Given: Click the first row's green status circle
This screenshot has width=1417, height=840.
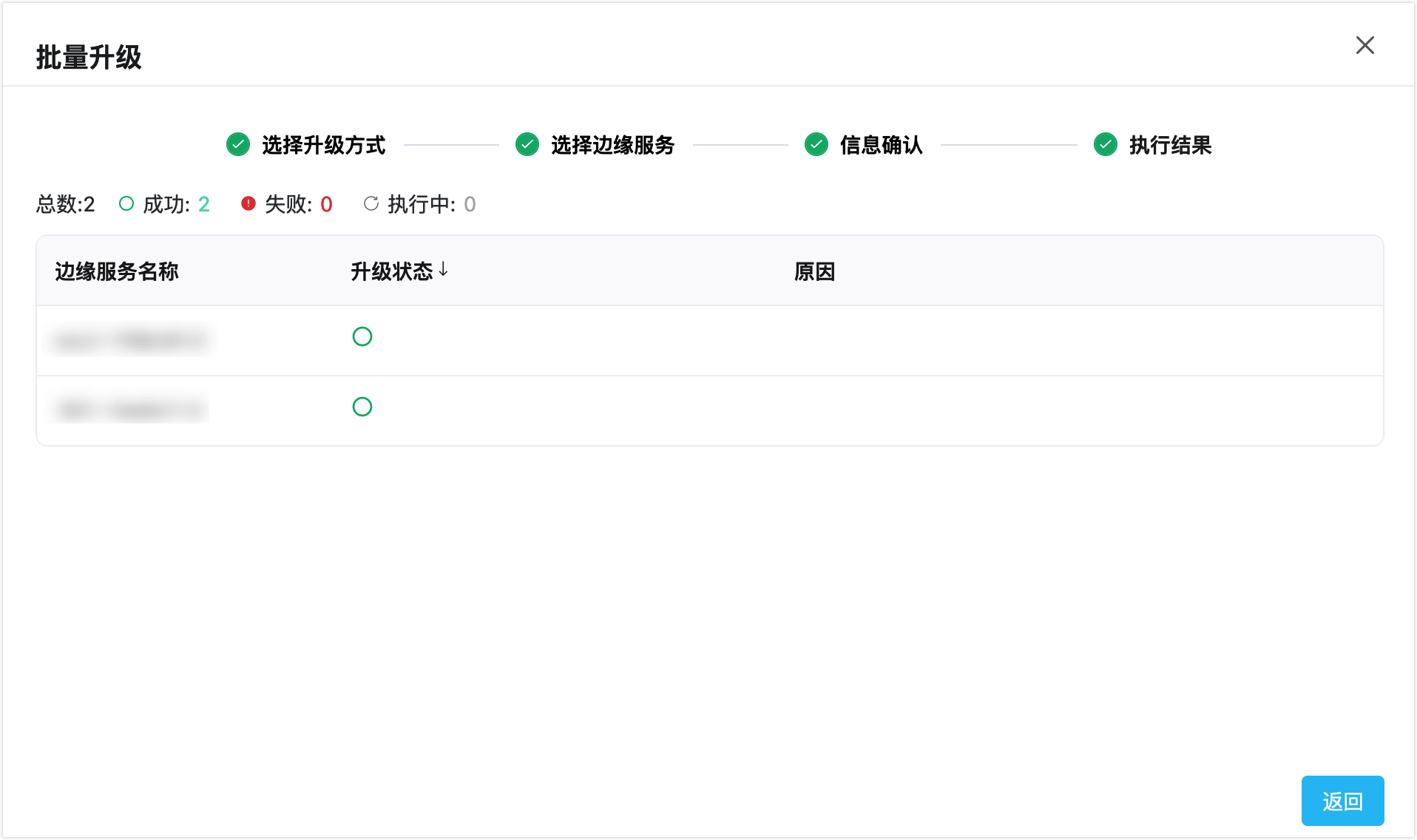Looking at the screenshot, I should pos(362,336).
